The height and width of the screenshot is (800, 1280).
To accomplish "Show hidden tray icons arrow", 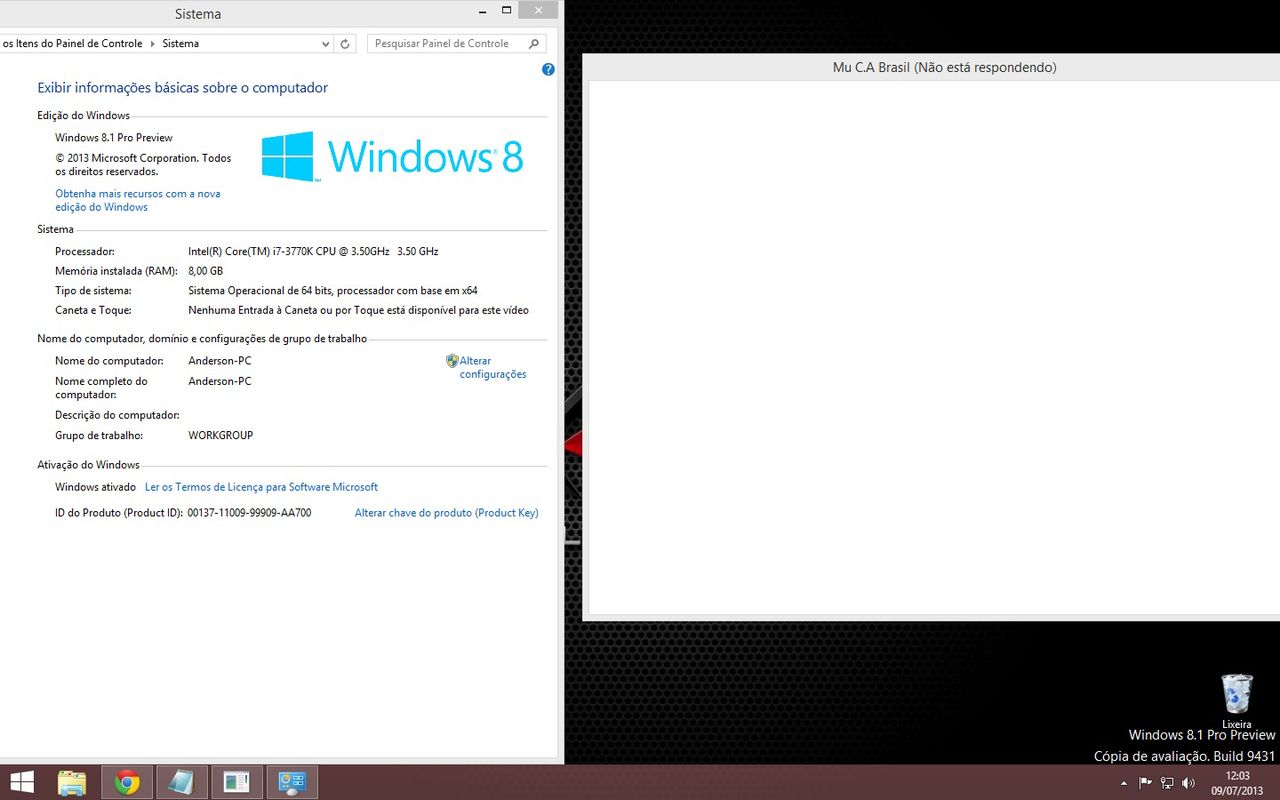I will pos(1123,783).
